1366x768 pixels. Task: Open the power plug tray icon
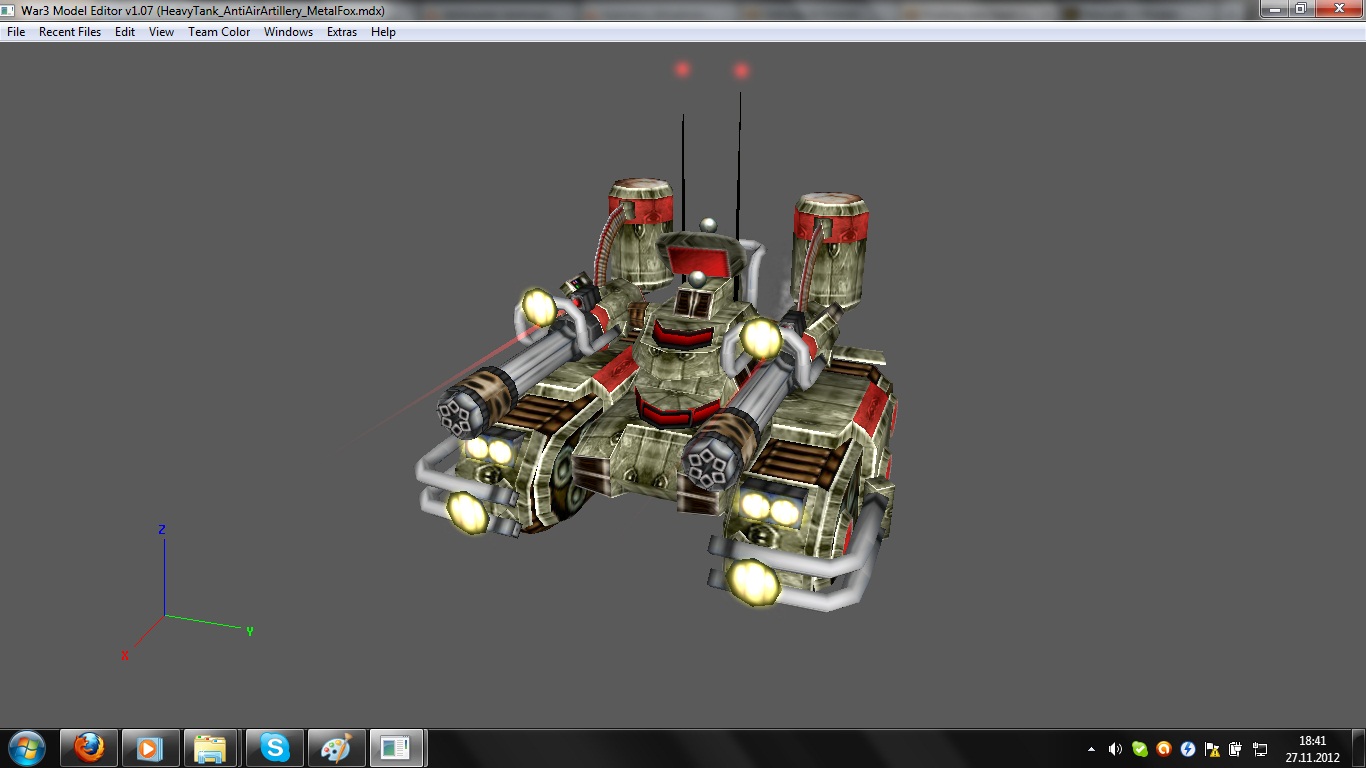click(1236, 749)
